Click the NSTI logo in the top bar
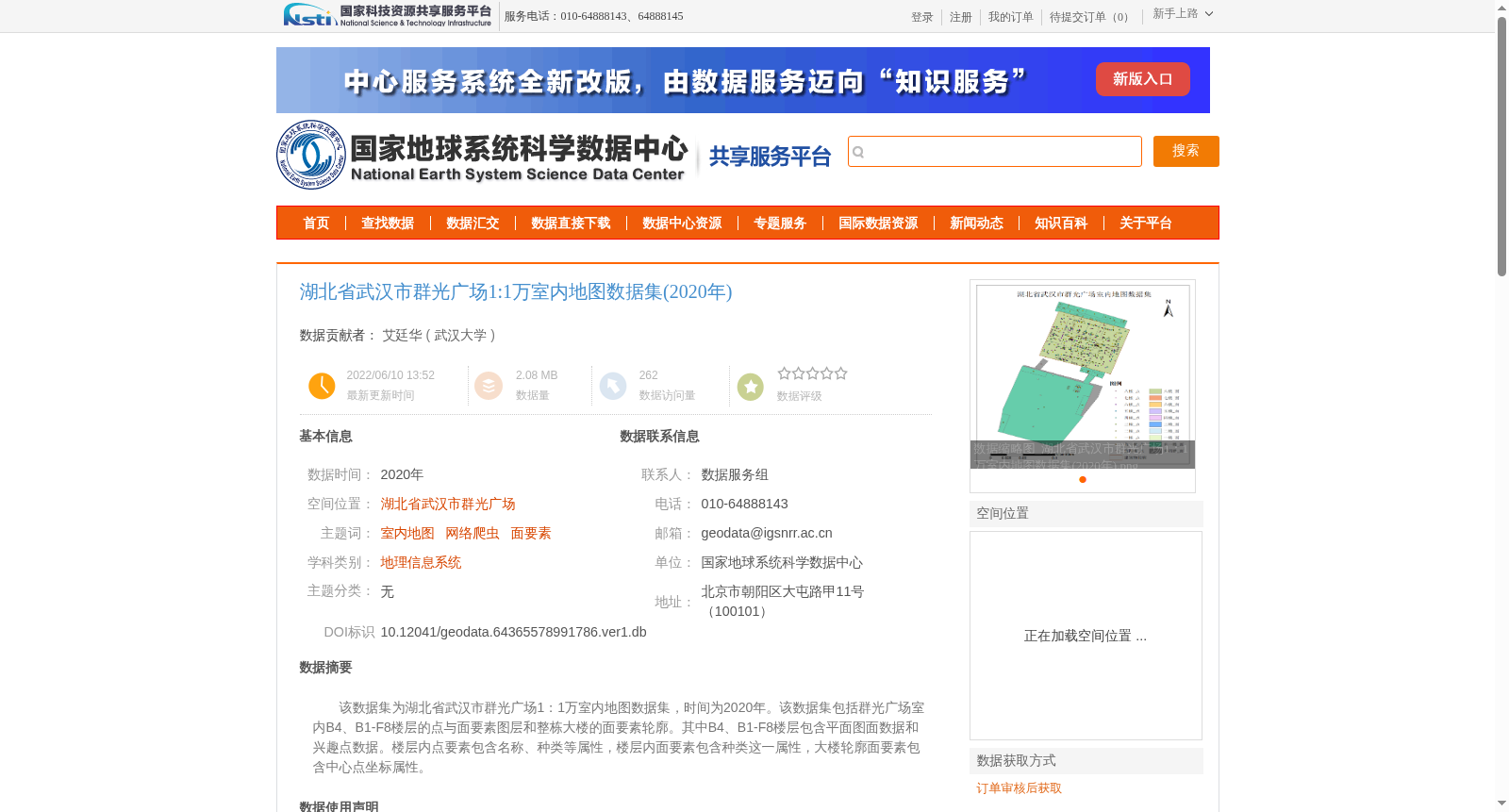The height and width of the screenshot is (812, 1509). tap(388, 15)
